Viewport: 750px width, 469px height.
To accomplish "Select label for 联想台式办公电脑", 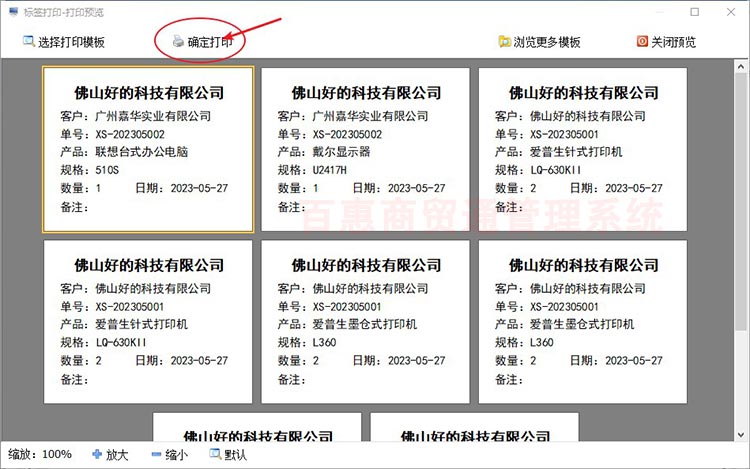I will point(148,150).
